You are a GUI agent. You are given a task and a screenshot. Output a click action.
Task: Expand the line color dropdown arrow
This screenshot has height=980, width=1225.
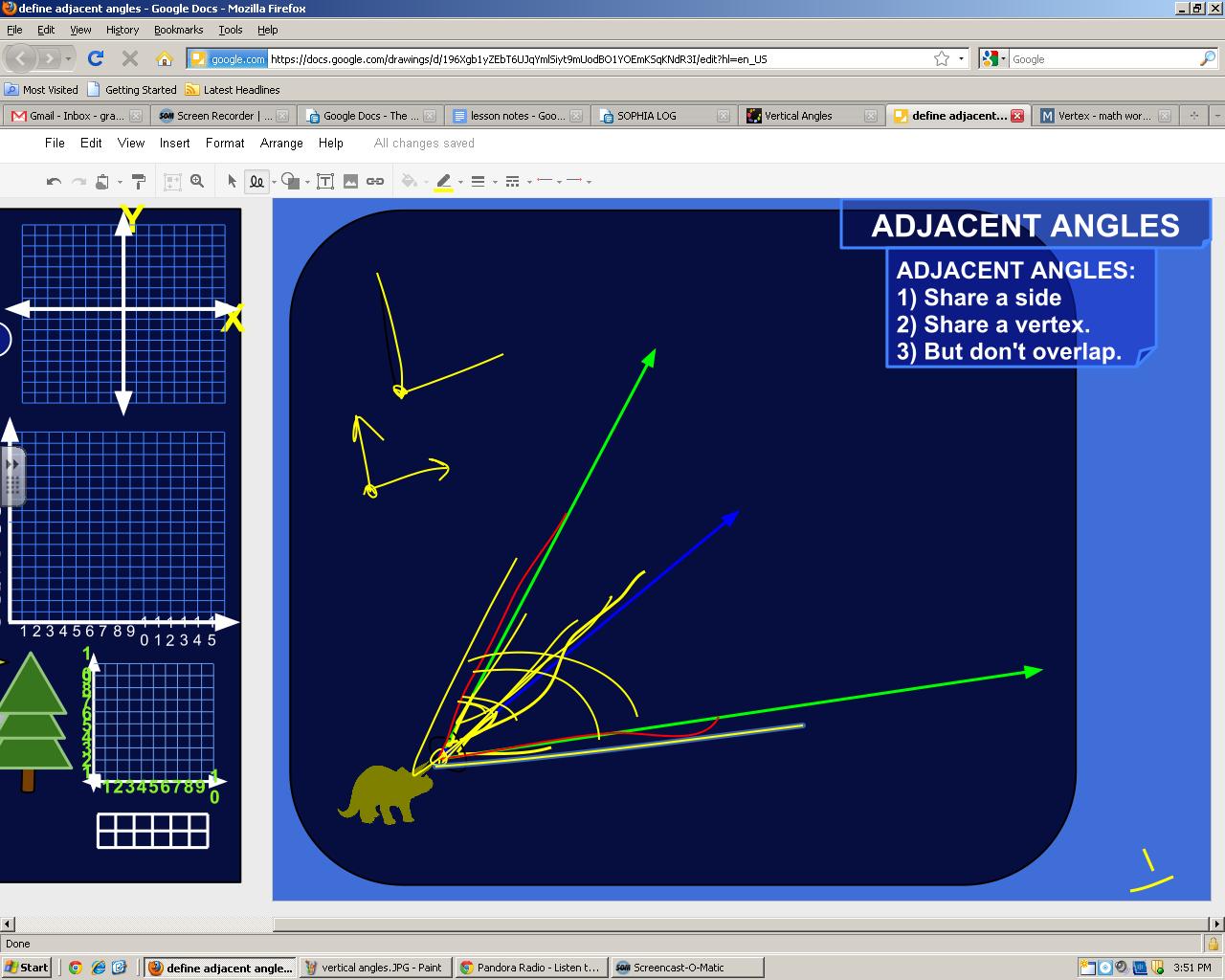[x=460, y=182]
